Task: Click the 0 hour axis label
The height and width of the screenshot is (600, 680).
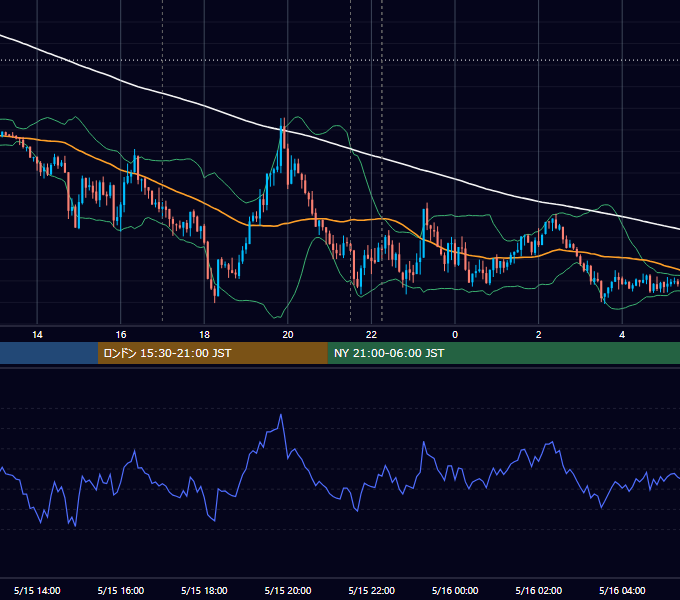Action: coord(455,335)
